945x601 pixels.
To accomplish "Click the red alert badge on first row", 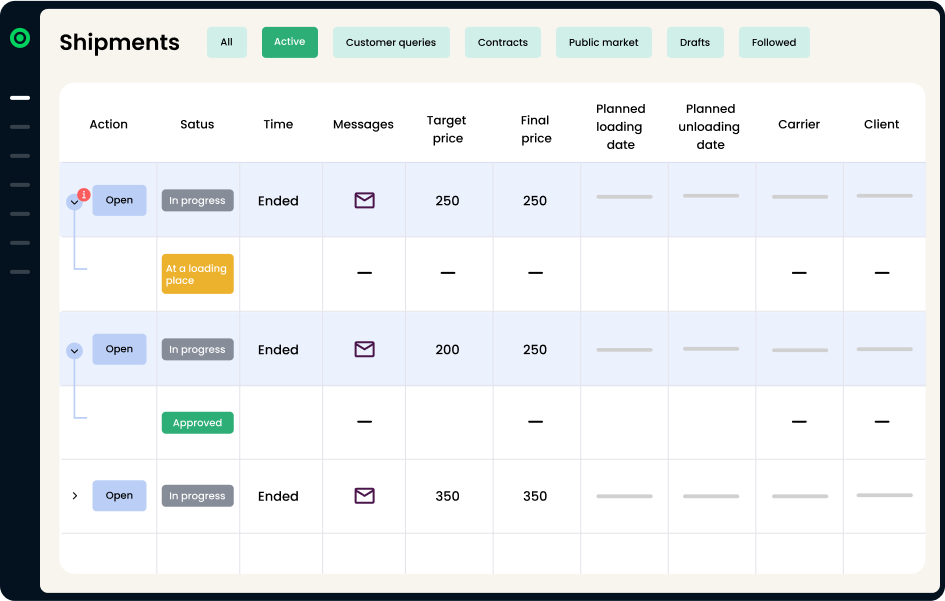I will pyautogui.click(x=84, y=194).
